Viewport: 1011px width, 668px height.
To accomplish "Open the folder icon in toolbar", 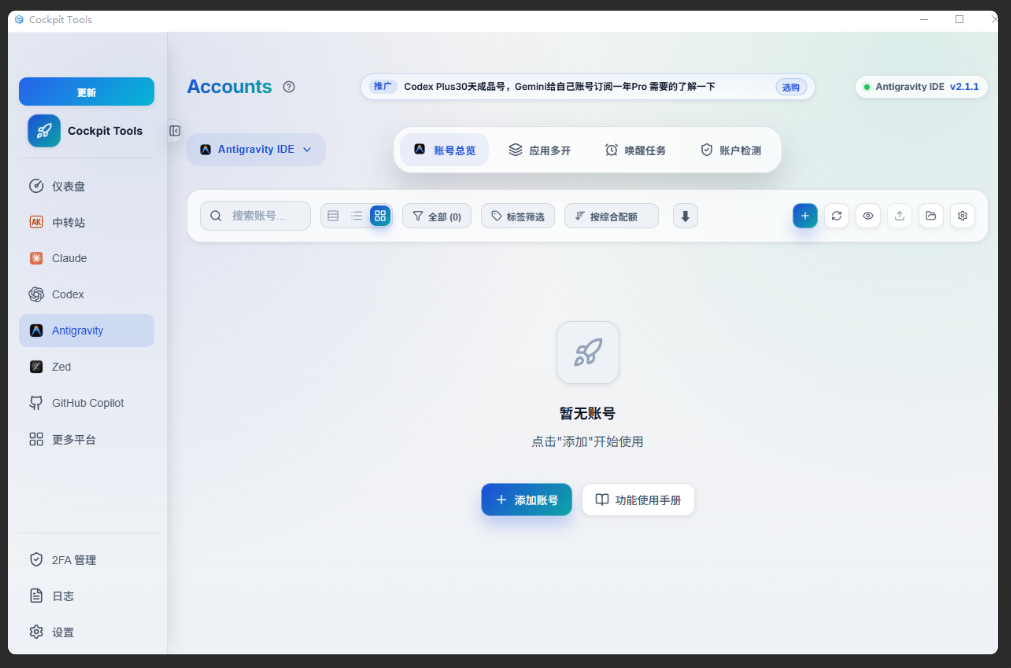I will 931,216.
